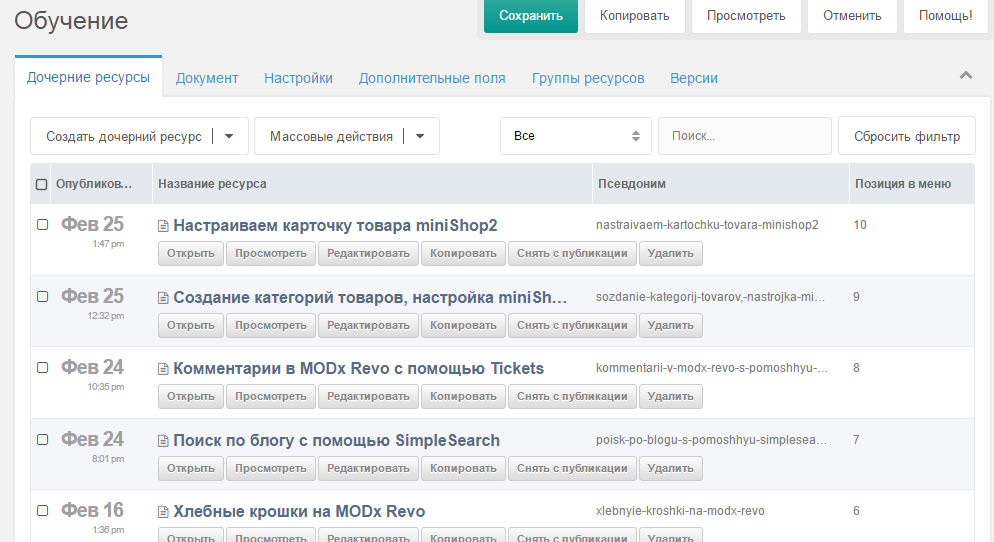
Task: Expand the Создать дочерний ресурс dropdown arrow
Action: [229, 136]
